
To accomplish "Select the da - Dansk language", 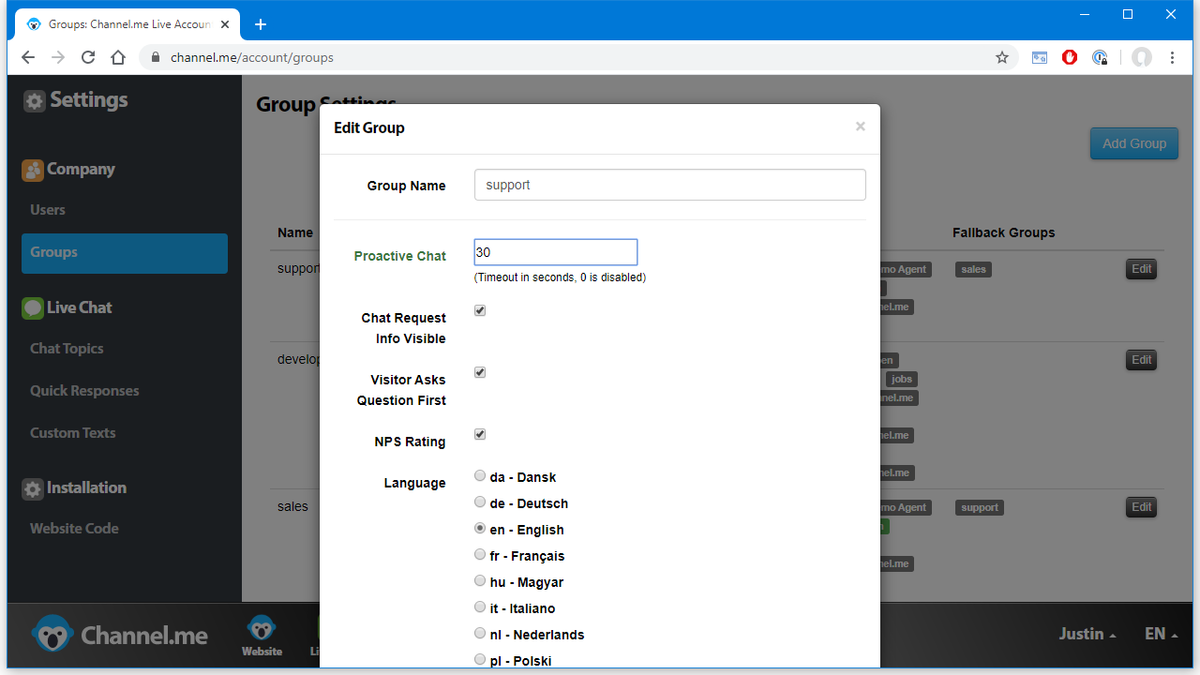I will pyautogui.click(x=480, y=476).
